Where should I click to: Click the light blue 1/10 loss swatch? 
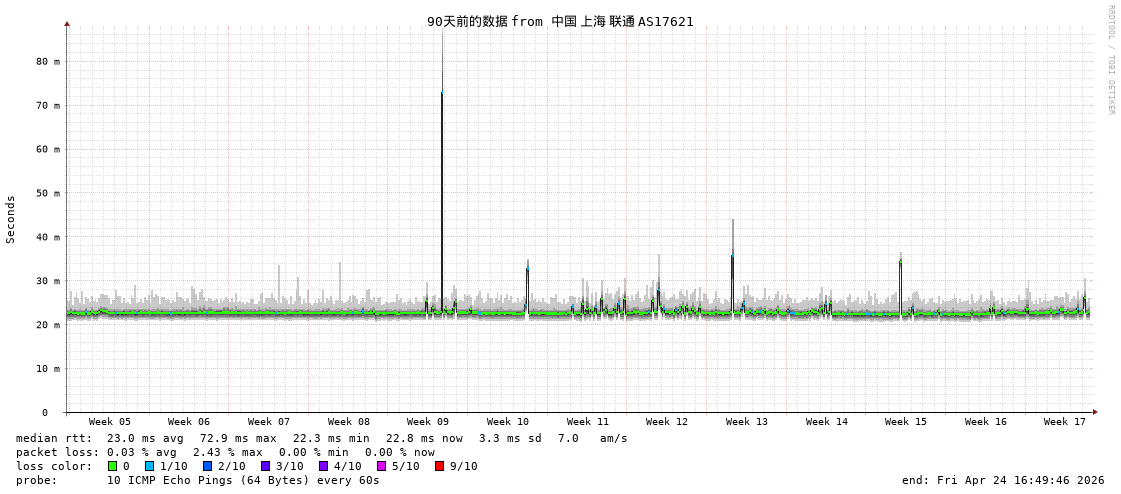[x=149, y=466]
